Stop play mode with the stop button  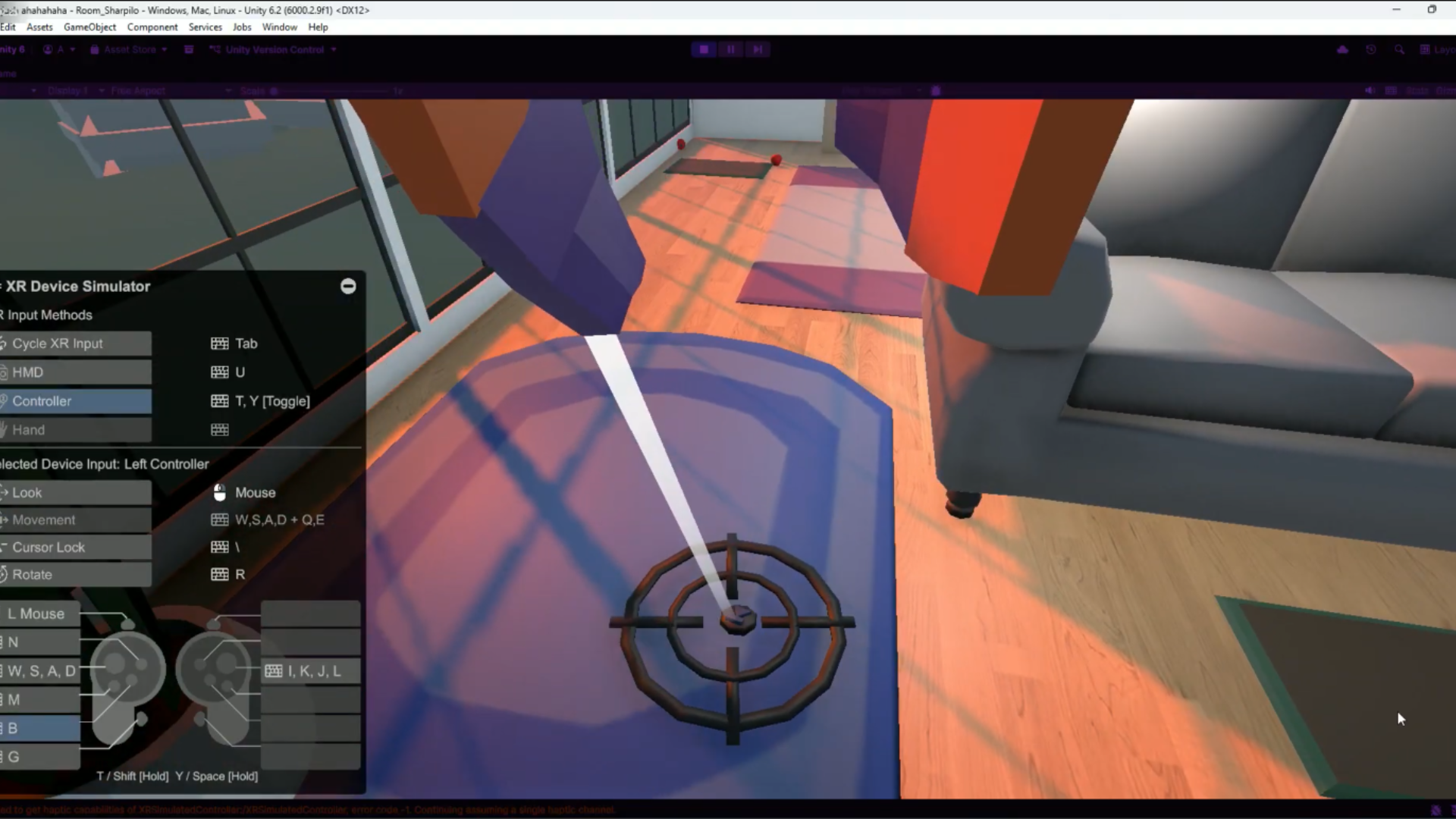click(x=704, y=49)
